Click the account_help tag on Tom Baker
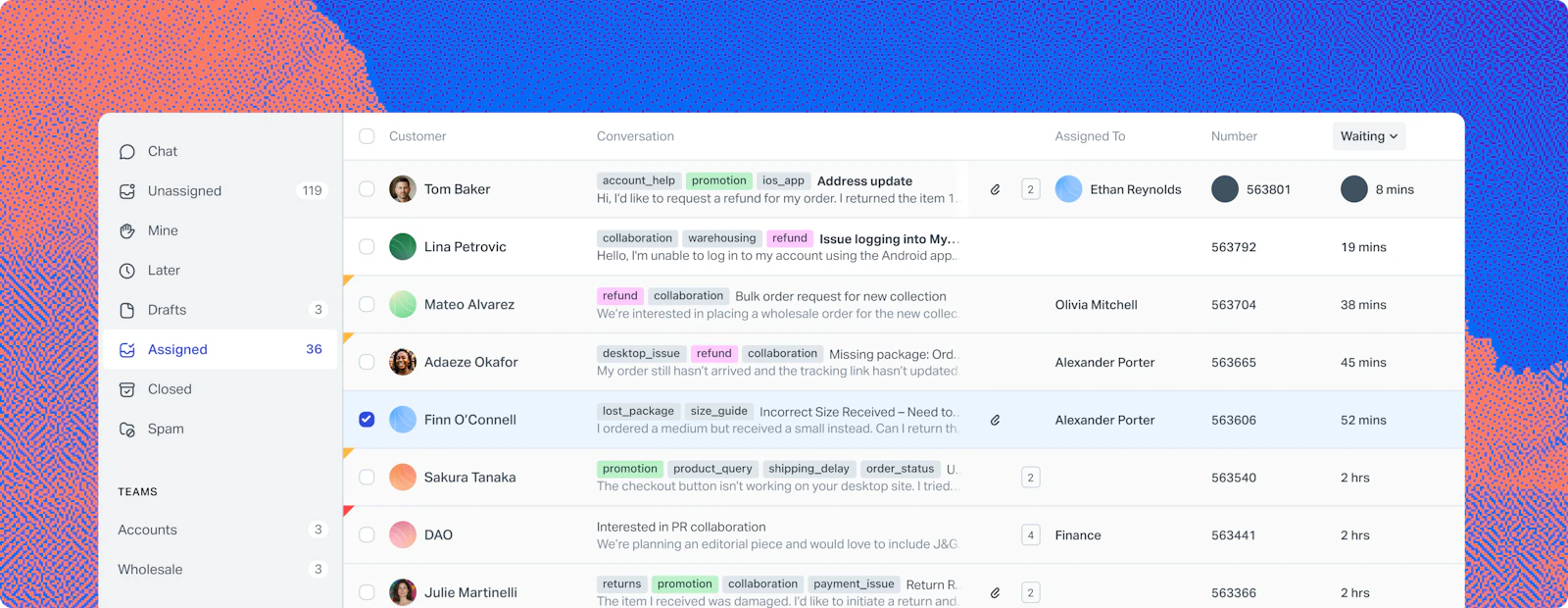Viewport: 1568px width, 608px height. click(639, 180)
